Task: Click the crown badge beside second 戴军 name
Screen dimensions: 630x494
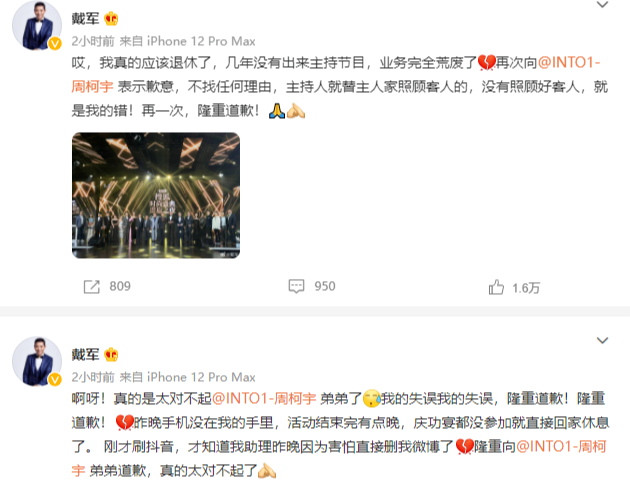Action: click(x=111, y=355)
